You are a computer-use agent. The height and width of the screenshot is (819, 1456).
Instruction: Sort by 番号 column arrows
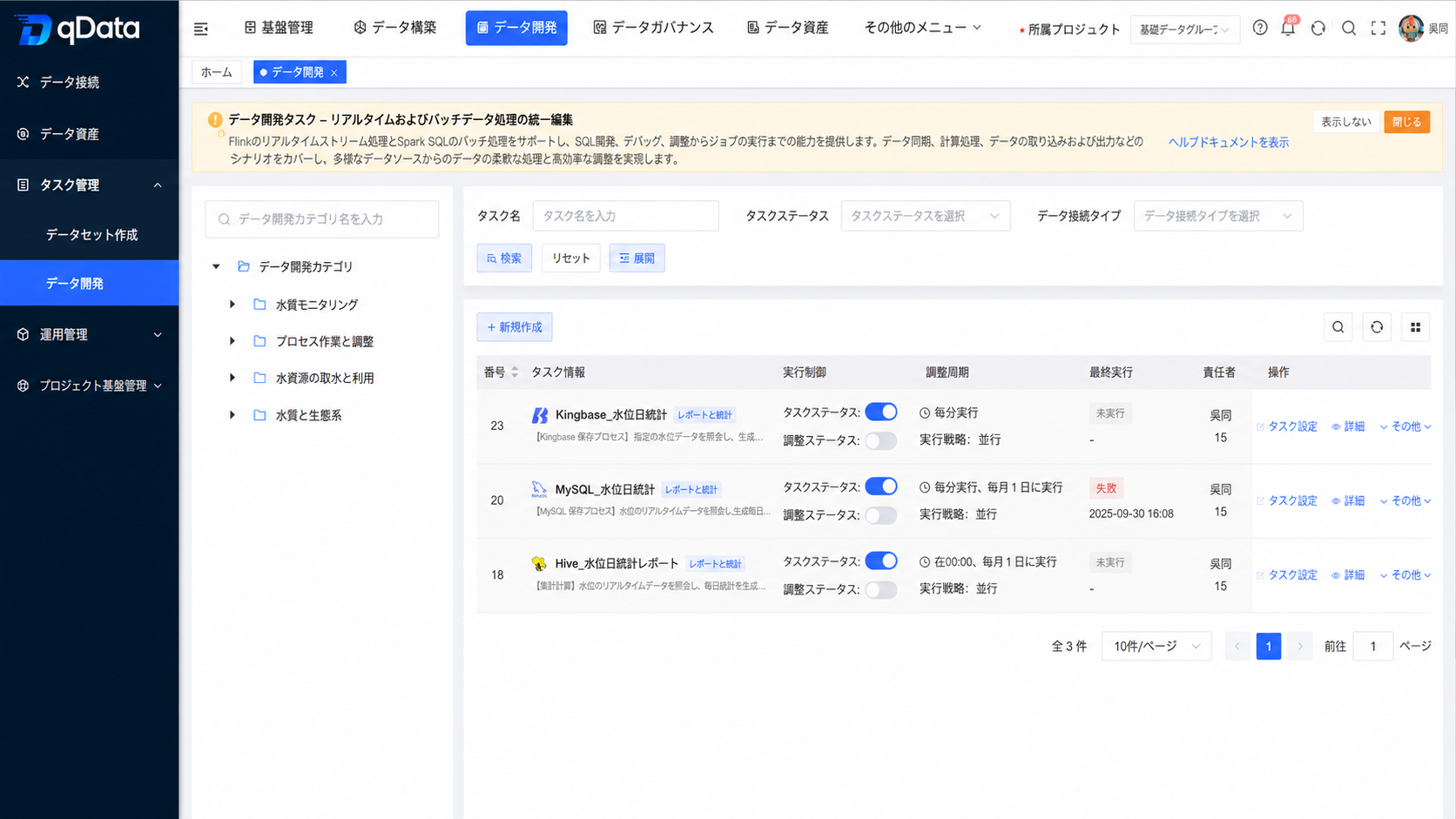pos(515,372)
